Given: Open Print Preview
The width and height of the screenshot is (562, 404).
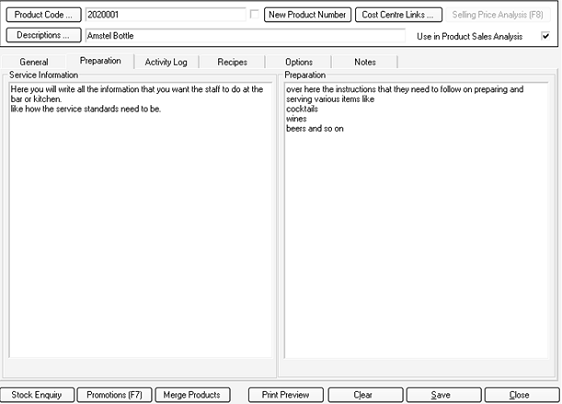Looking at the screenshot, I should click(286, 395).
